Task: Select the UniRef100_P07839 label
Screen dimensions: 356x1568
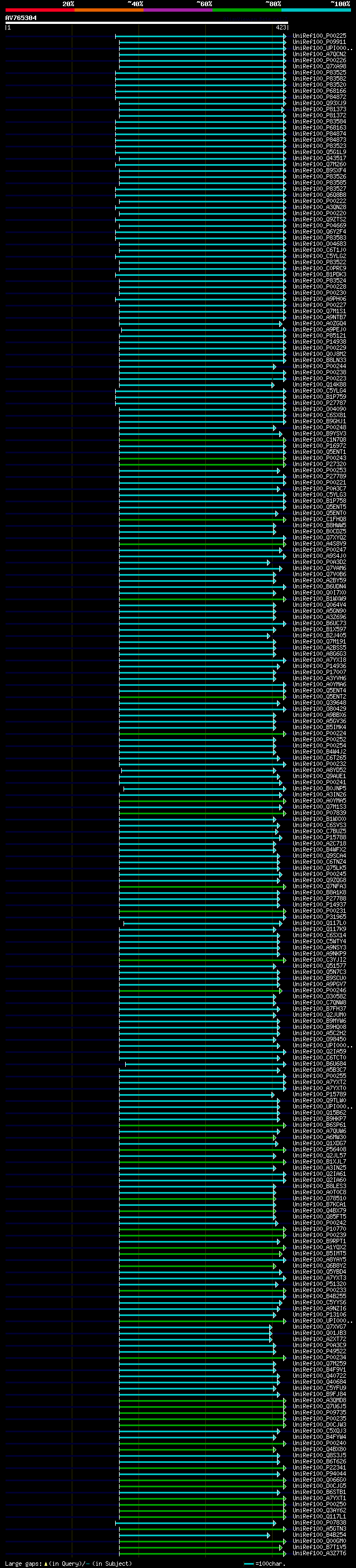Action: (319, 813)
